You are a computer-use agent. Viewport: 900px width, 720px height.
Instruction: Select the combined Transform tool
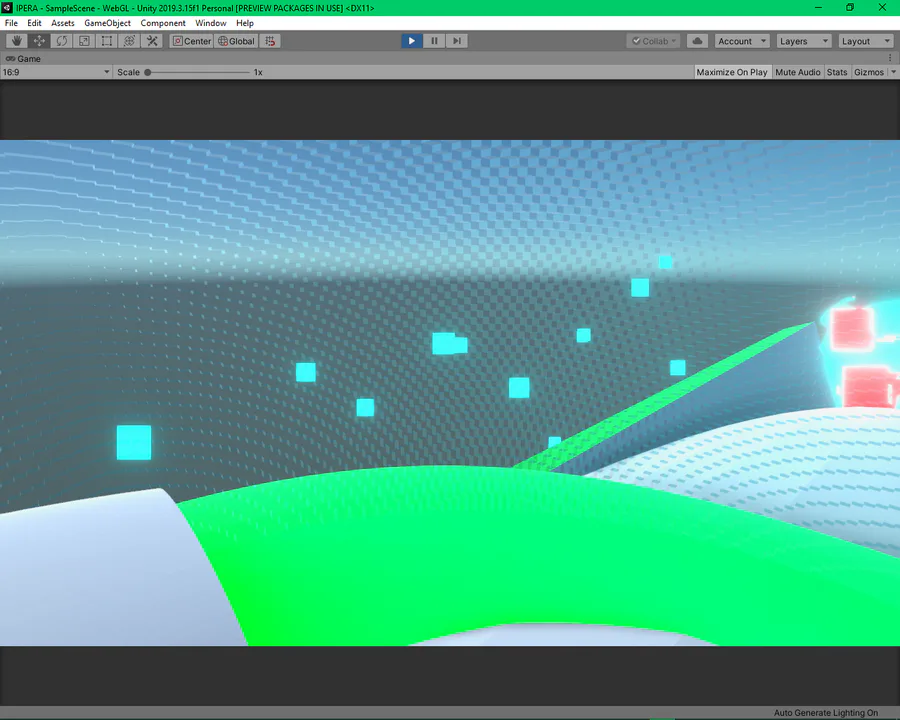[129, 41]
